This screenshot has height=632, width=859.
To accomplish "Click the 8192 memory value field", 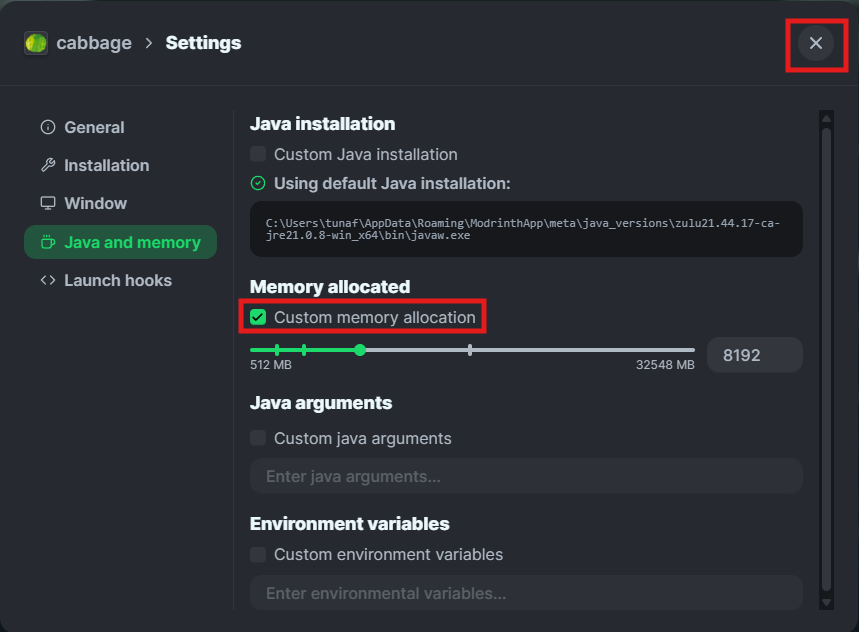I will (755, 355).
